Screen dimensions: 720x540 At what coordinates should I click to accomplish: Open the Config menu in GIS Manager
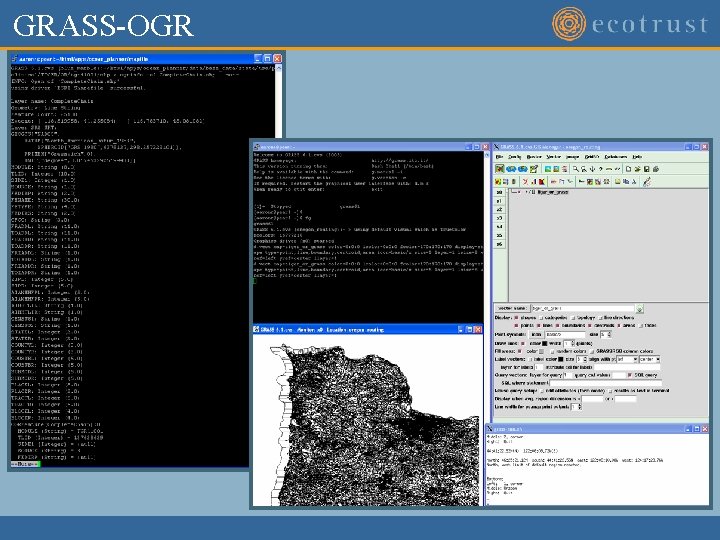(514, 157)
